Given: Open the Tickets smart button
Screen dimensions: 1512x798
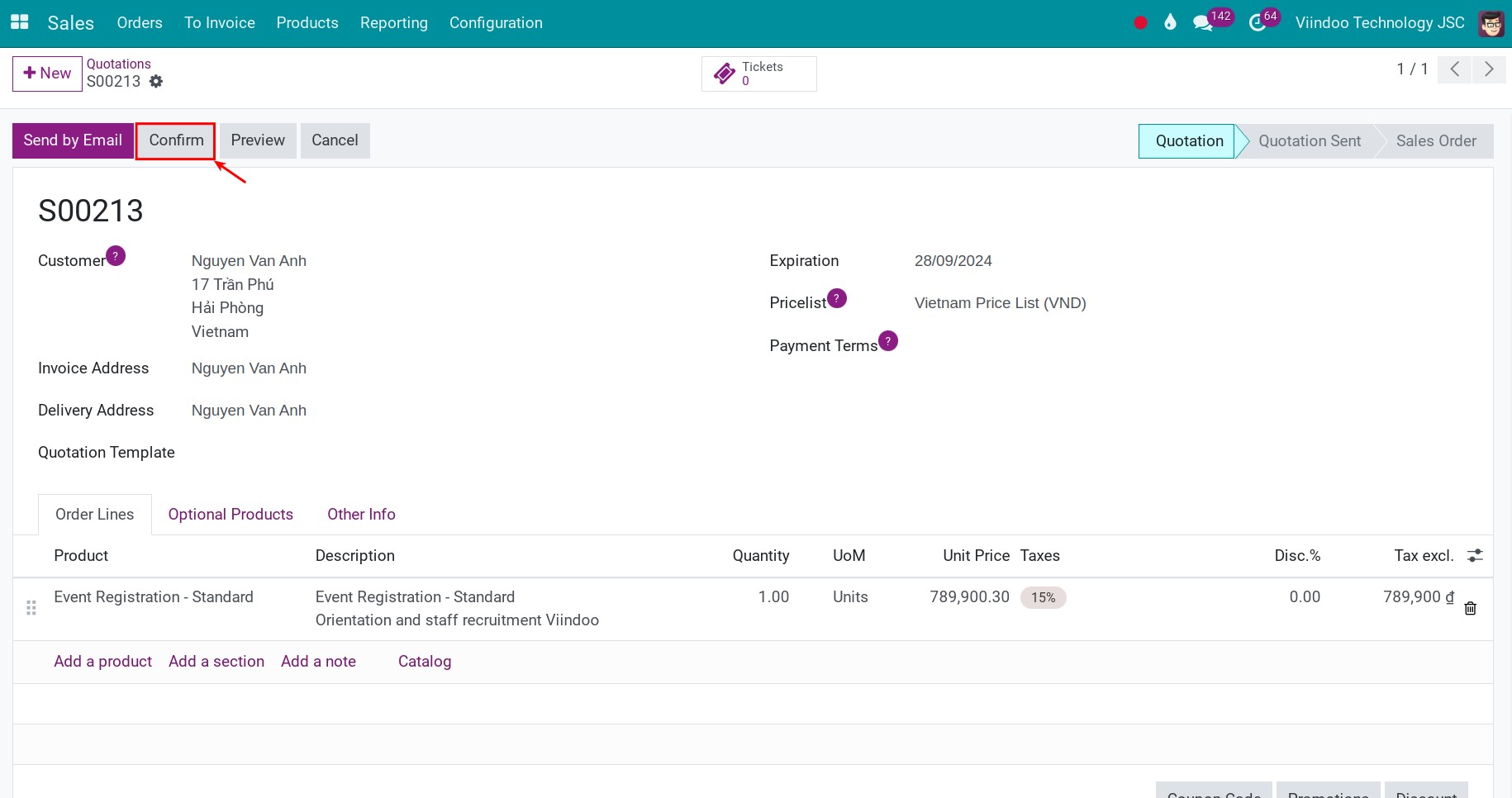Looking at the screenshot, I should coord(758,74).
